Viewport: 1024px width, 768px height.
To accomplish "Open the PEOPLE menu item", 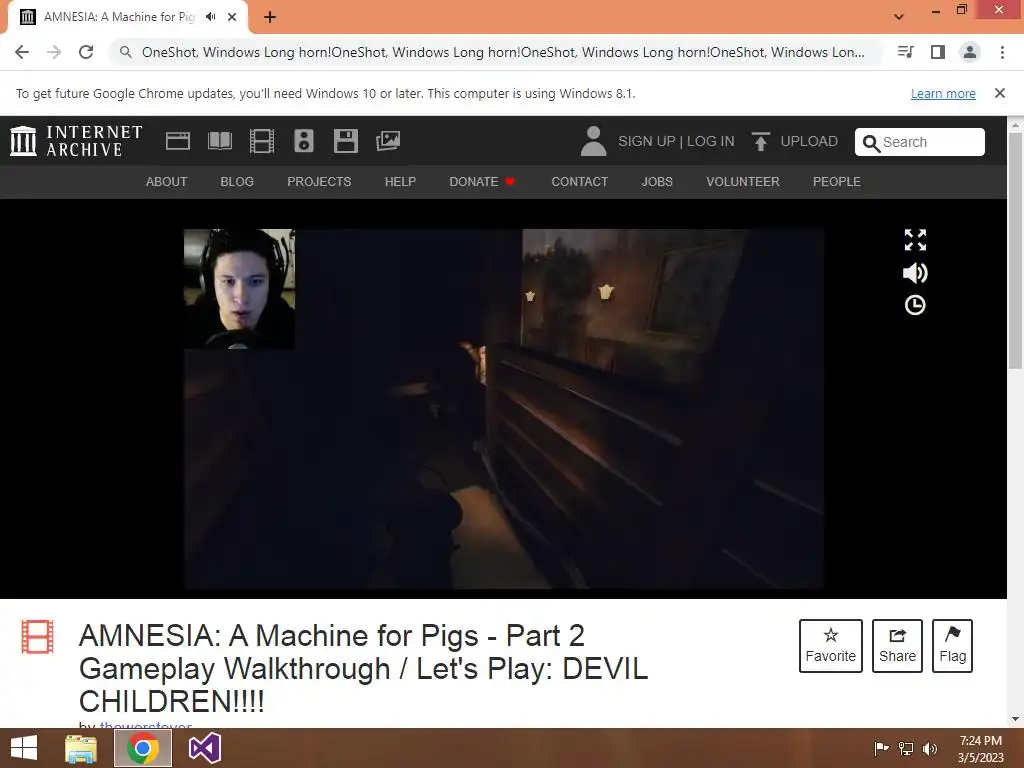I will coord(837,182).
